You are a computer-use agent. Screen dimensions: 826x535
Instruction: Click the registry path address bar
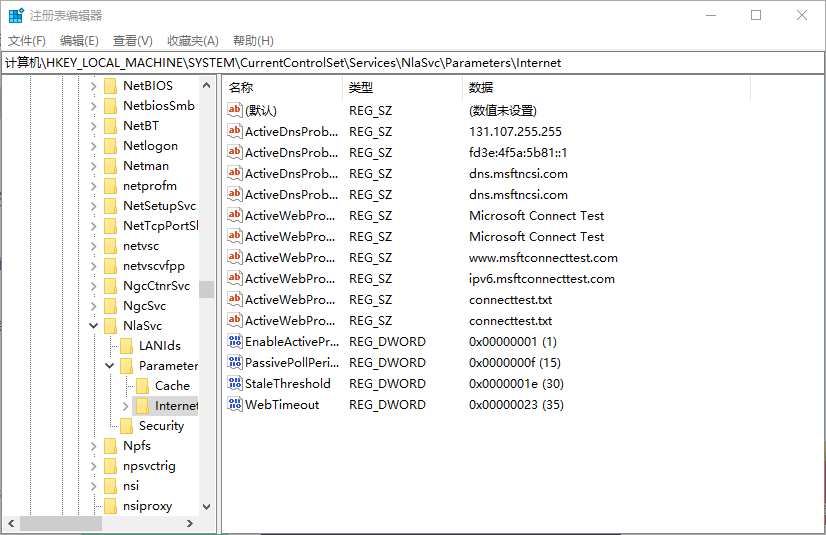click(x=400, y=62)
